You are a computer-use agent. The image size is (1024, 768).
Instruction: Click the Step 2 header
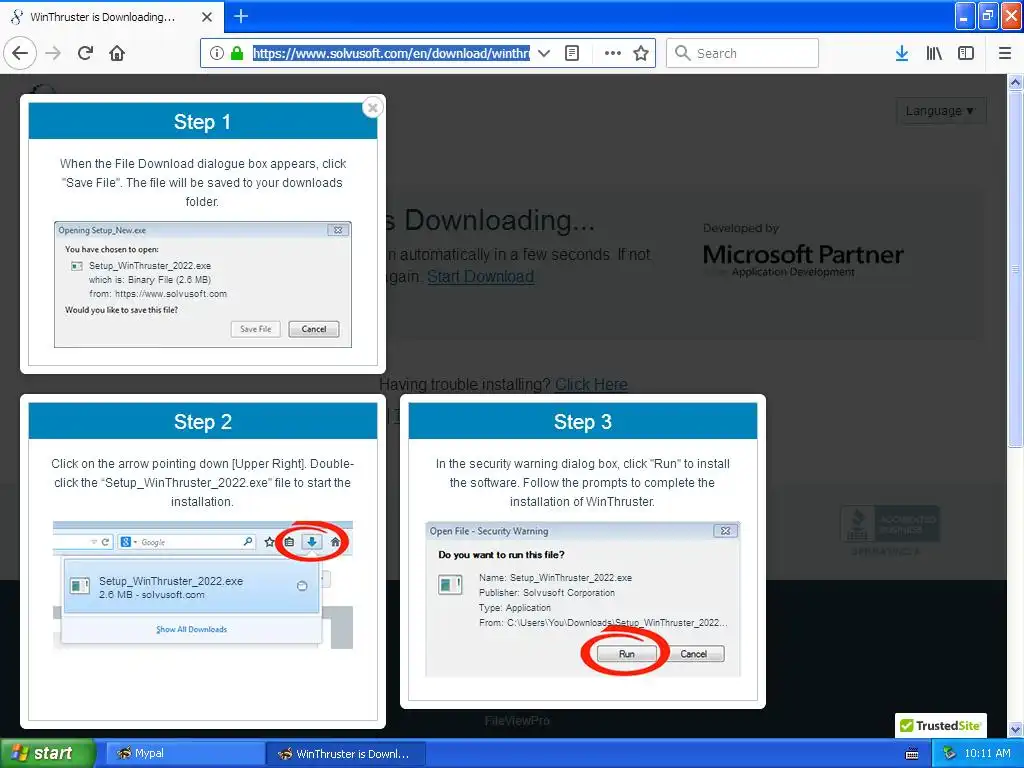[202, 422]
